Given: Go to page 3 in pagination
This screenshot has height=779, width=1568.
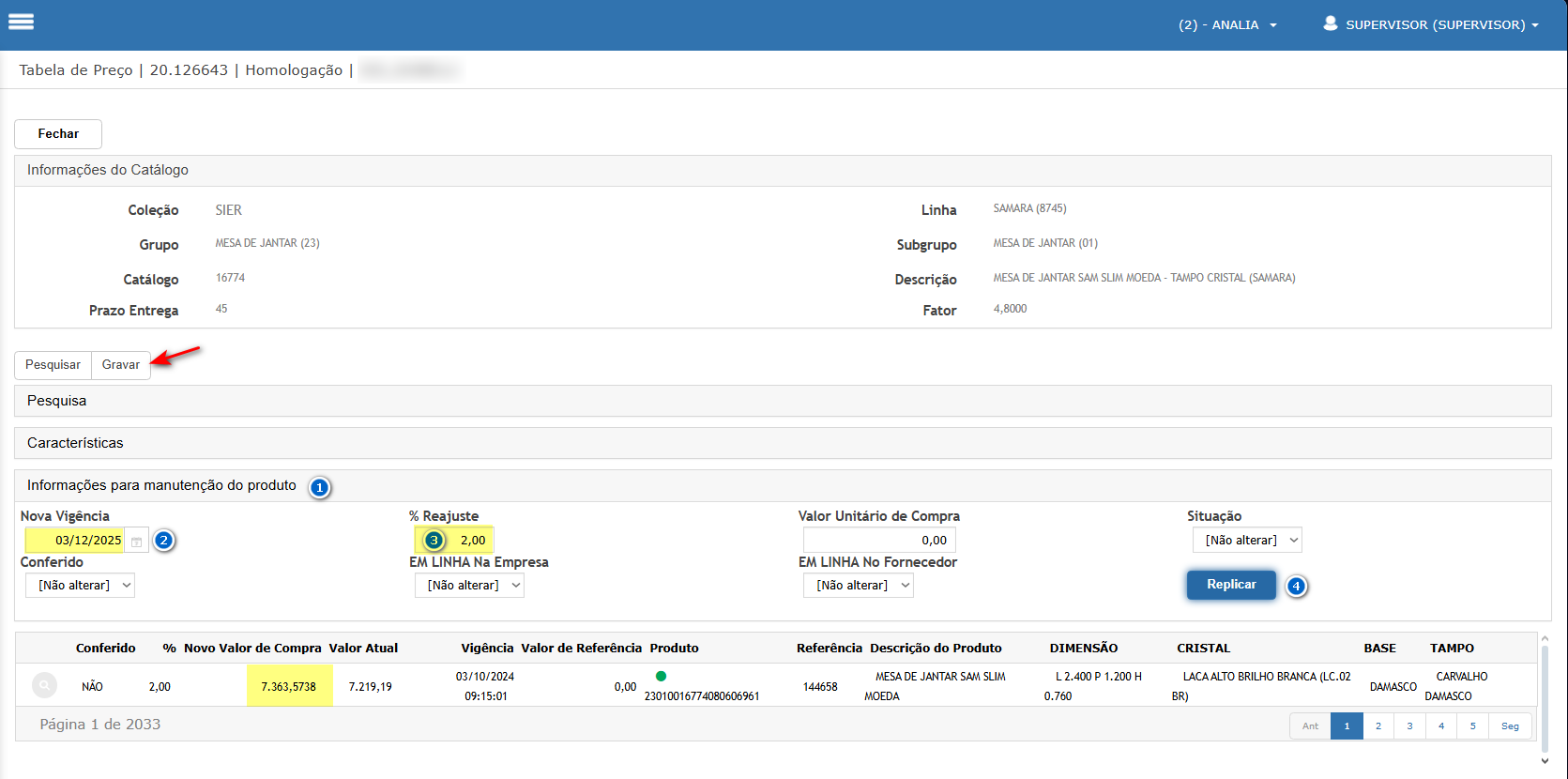Looking at the screenshot, I should [1409, 726].
